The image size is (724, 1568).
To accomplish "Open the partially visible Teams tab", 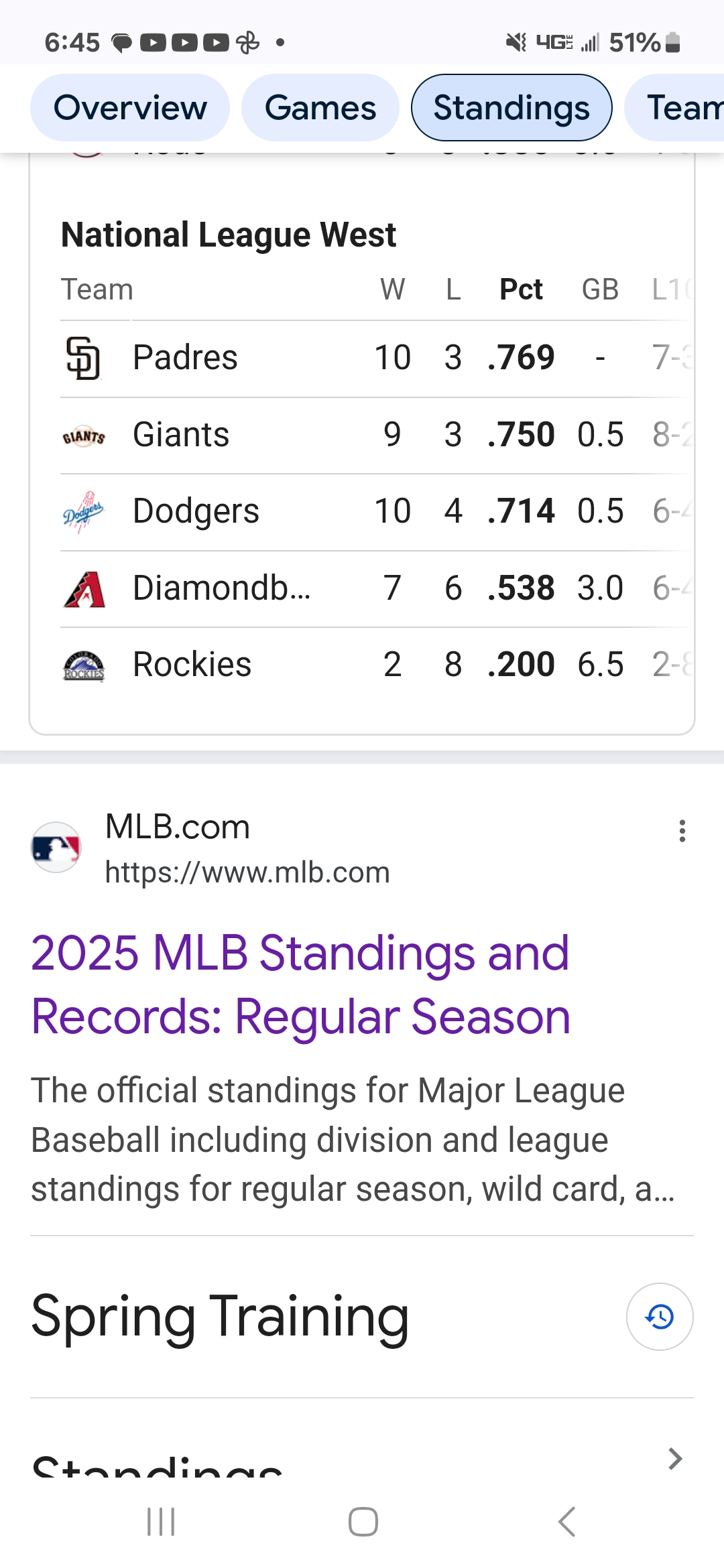I will (674, 108).
